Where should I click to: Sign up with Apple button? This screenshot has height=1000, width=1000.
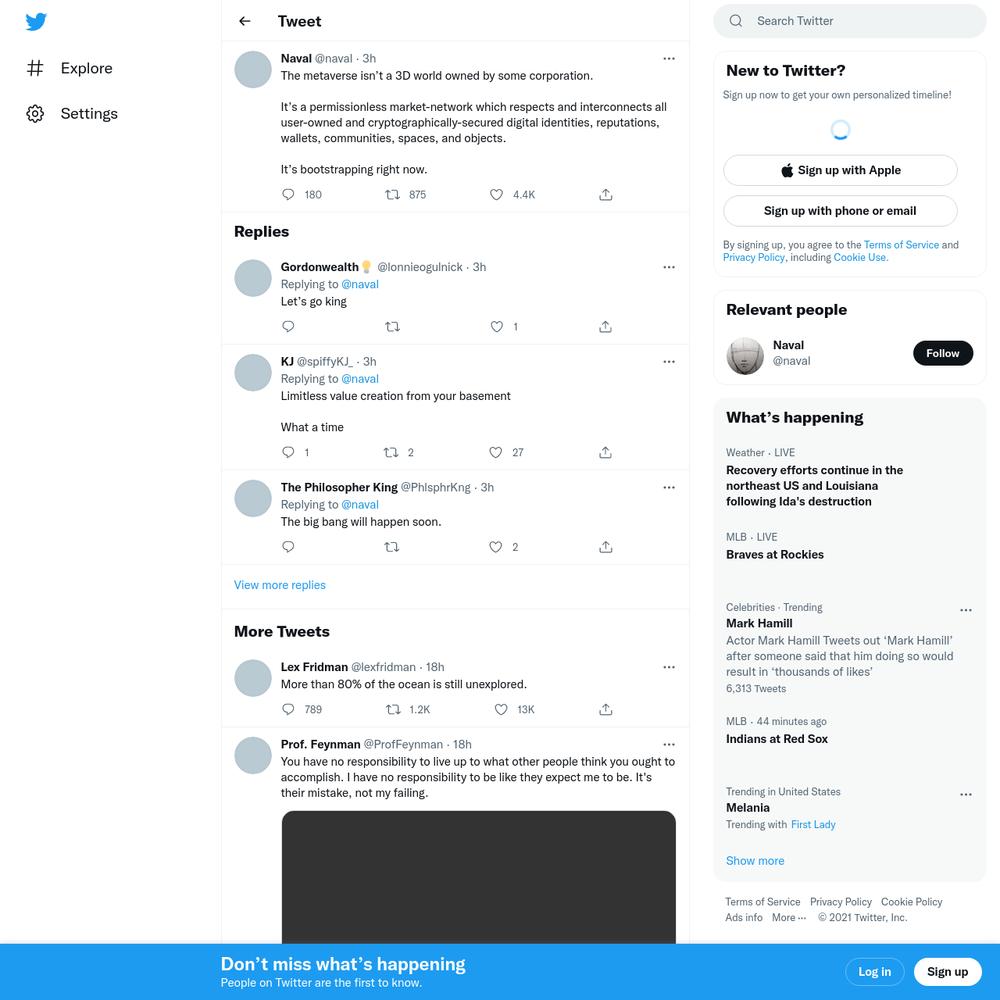click(x=840, y=170)
